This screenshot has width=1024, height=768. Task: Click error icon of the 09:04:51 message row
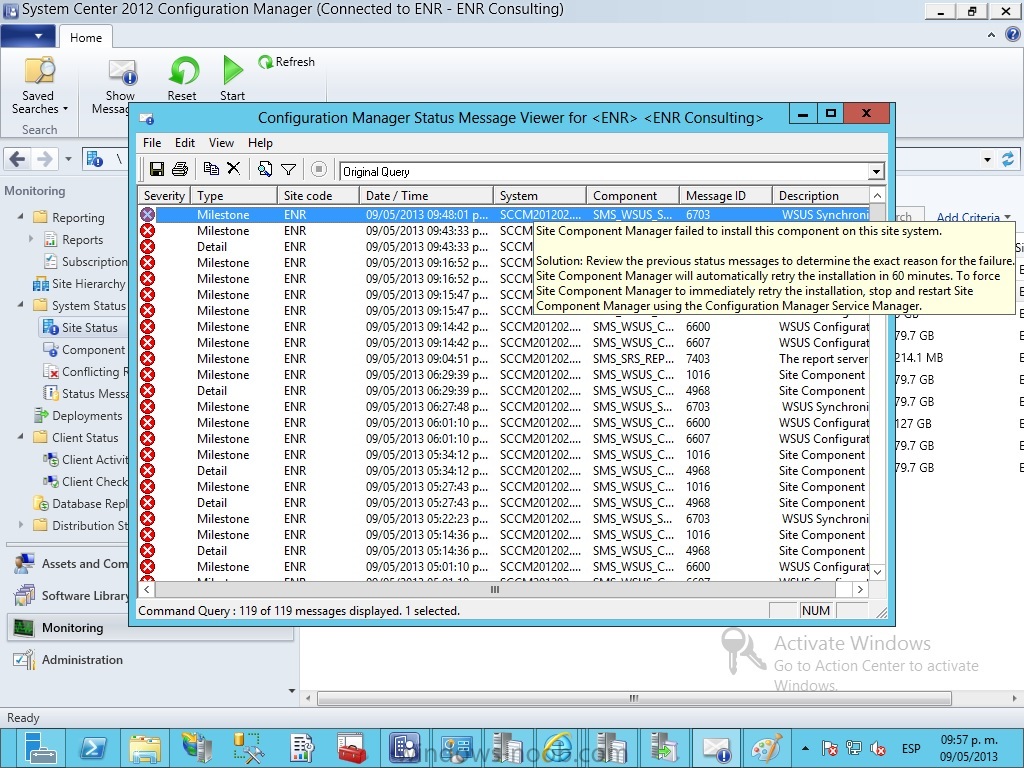click(x=148, y=359)
